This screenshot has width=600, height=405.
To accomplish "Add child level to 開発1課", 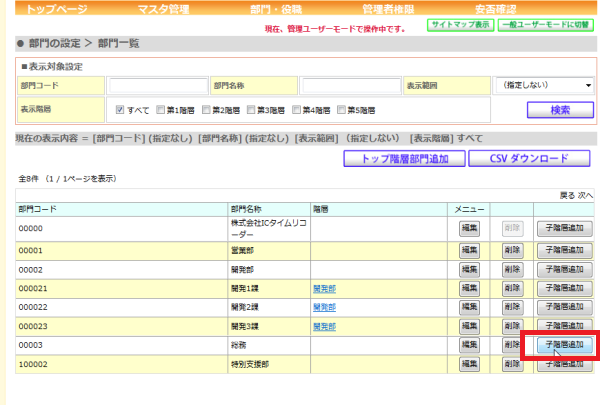I will [x=564, y=289].
